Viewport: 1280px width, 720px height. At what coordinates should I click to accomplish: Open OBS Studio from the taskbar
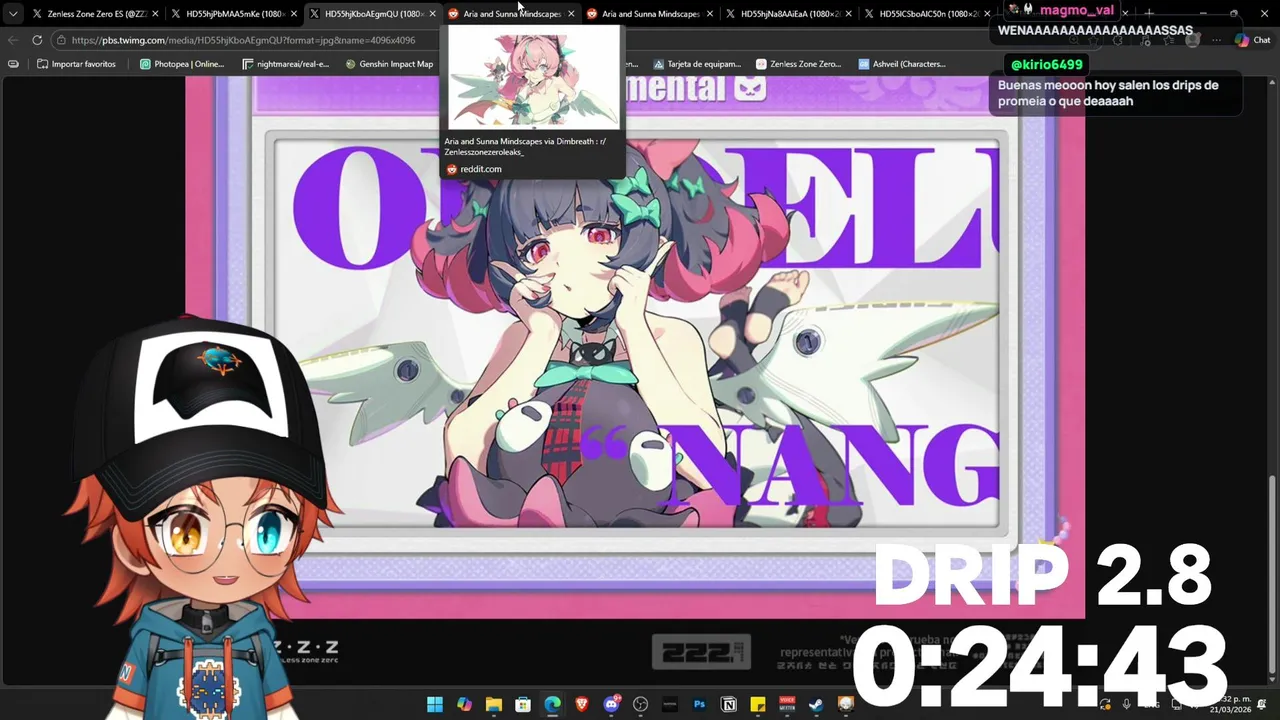[641, 704]
